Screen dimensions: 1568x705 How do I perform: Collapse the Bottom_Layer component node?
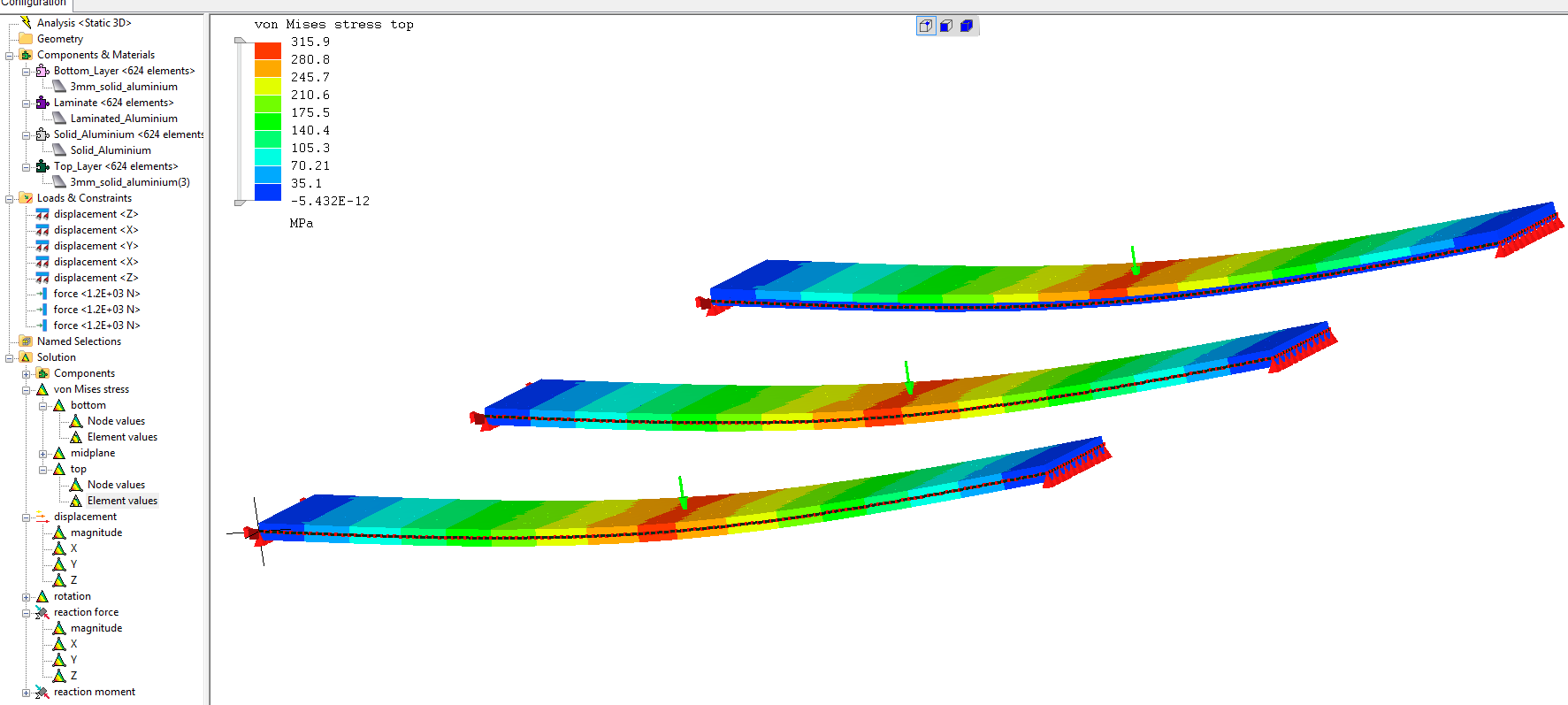(x=27, y=71)
